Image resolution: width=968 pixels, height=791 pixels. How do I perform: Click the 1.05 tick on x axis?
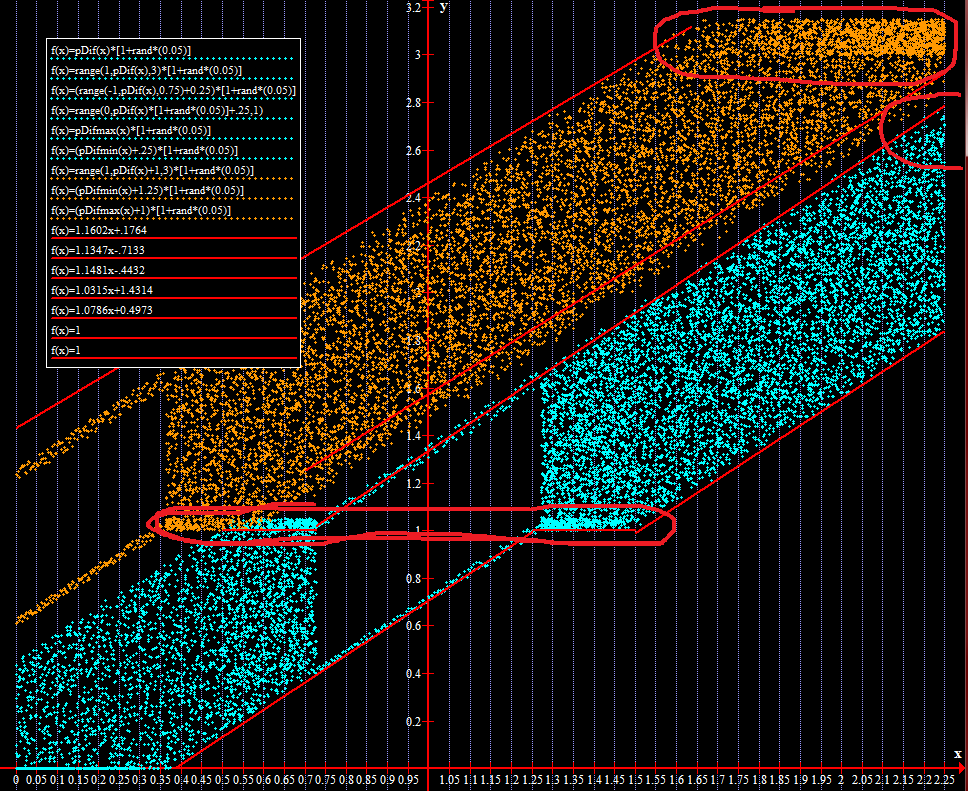tap(449, 780)
